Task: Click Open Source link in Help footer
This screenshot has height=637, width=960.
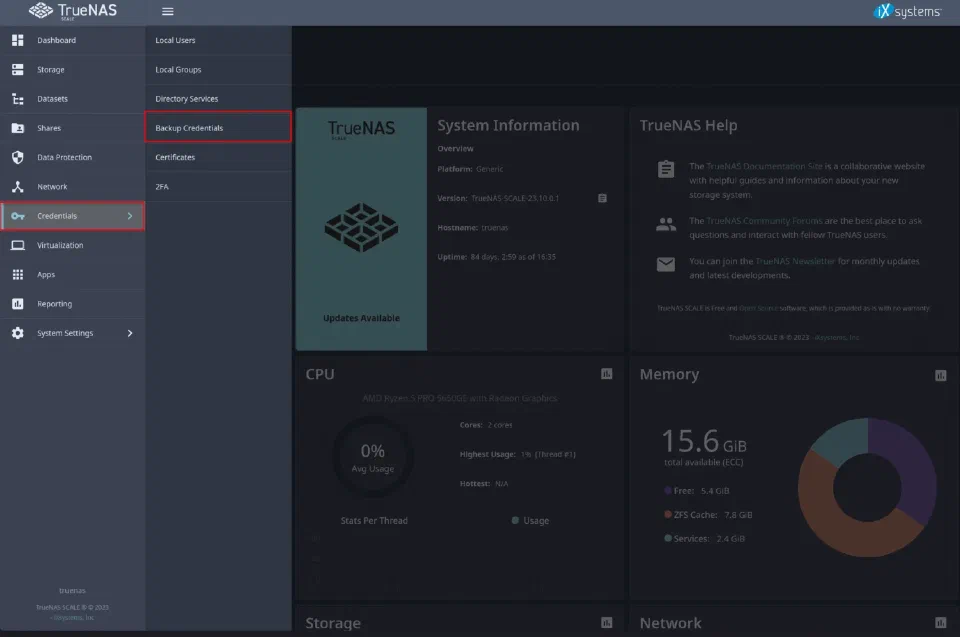Action: 758,308
